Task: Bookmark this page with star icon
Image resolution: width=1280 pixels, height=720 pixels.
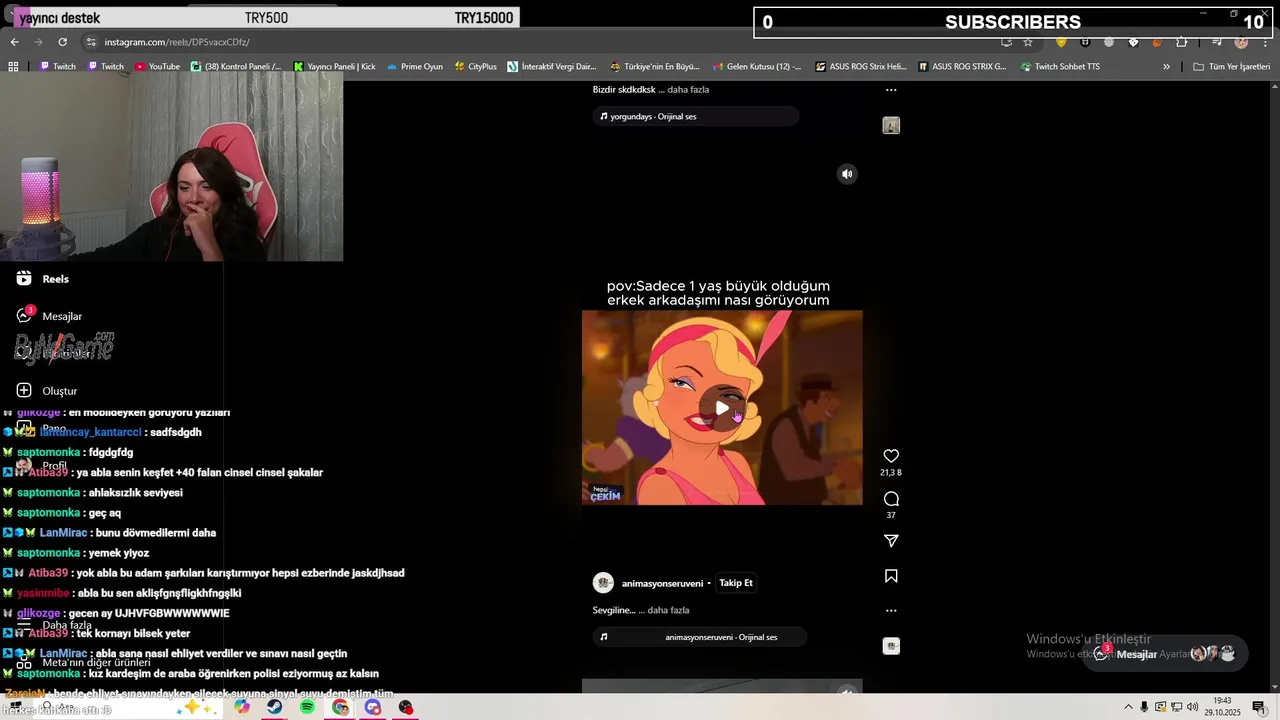Action: click(1027, 42)
